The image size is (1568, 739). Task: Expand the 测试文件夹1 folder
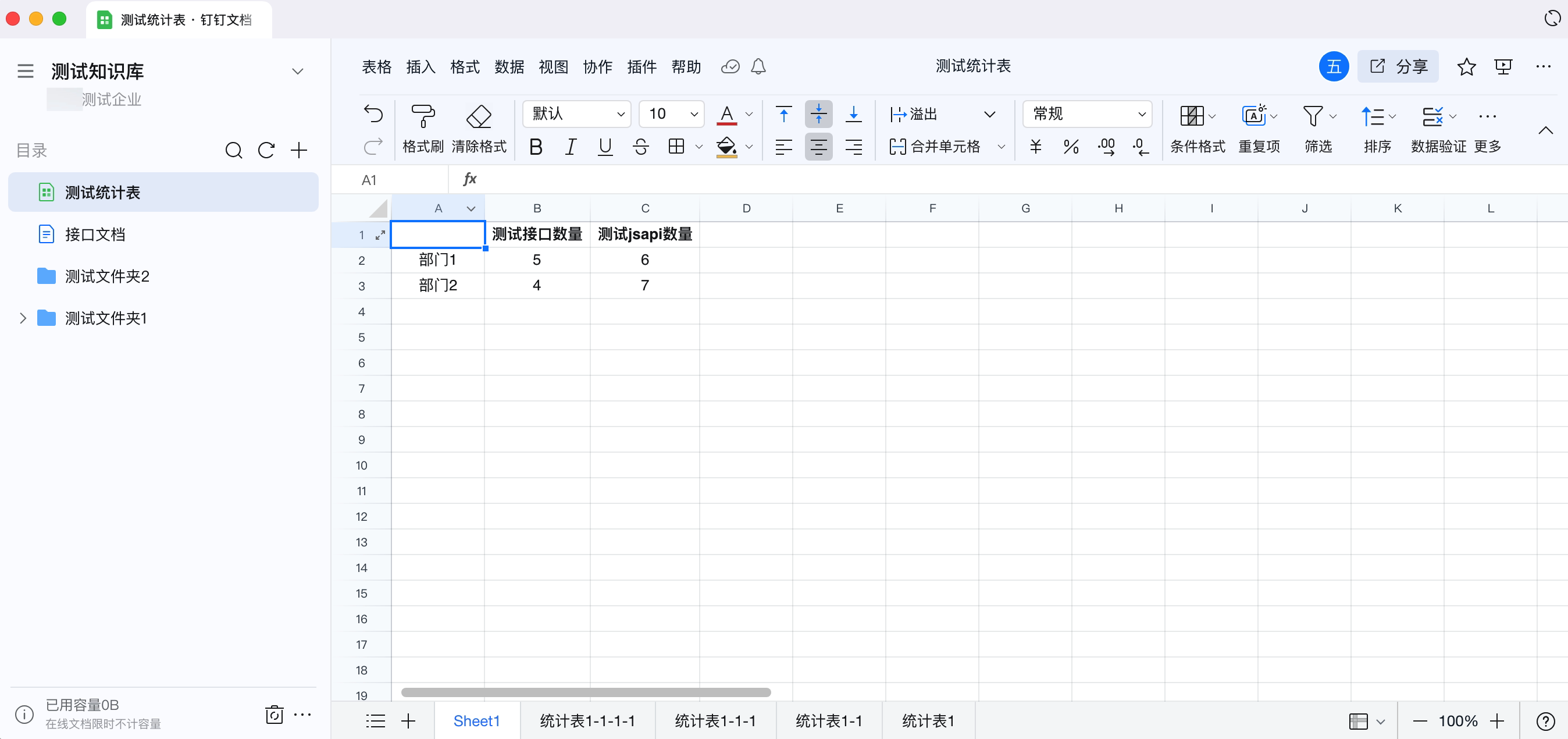click(23, 318)
